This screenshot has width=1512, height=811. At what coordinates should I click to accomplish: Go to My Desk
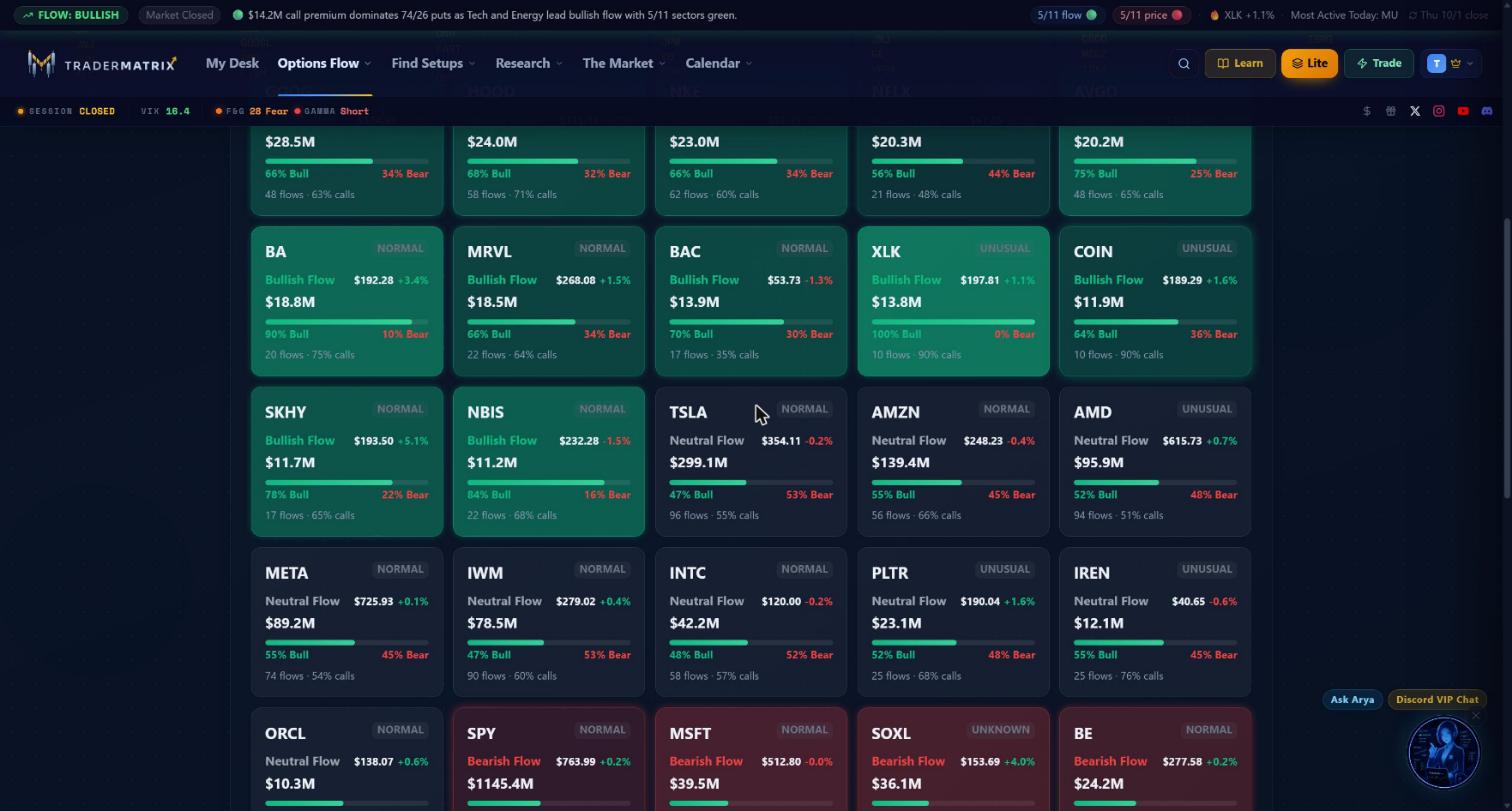coord(232,64)
